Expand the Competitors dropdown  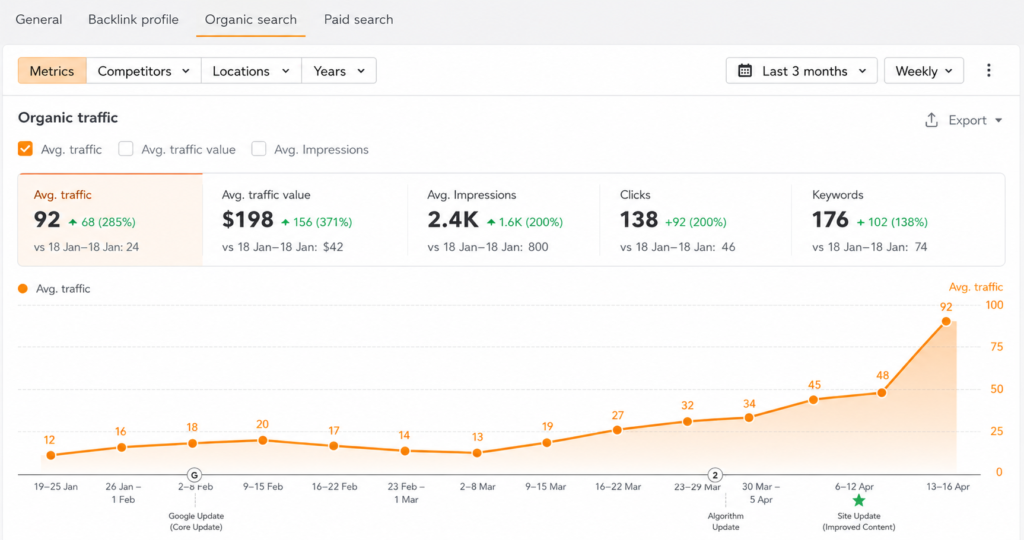[x=144, y=71]
